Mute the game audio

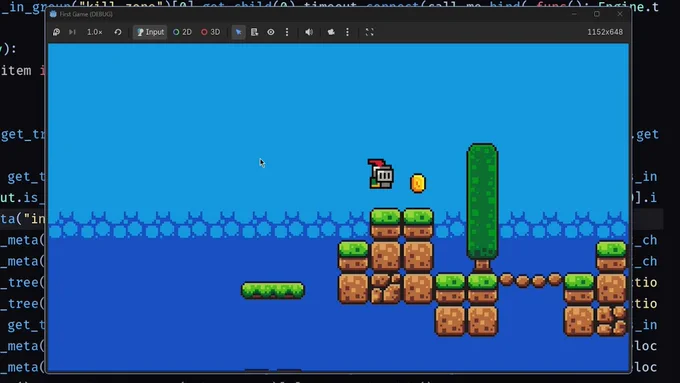(309, 32)
